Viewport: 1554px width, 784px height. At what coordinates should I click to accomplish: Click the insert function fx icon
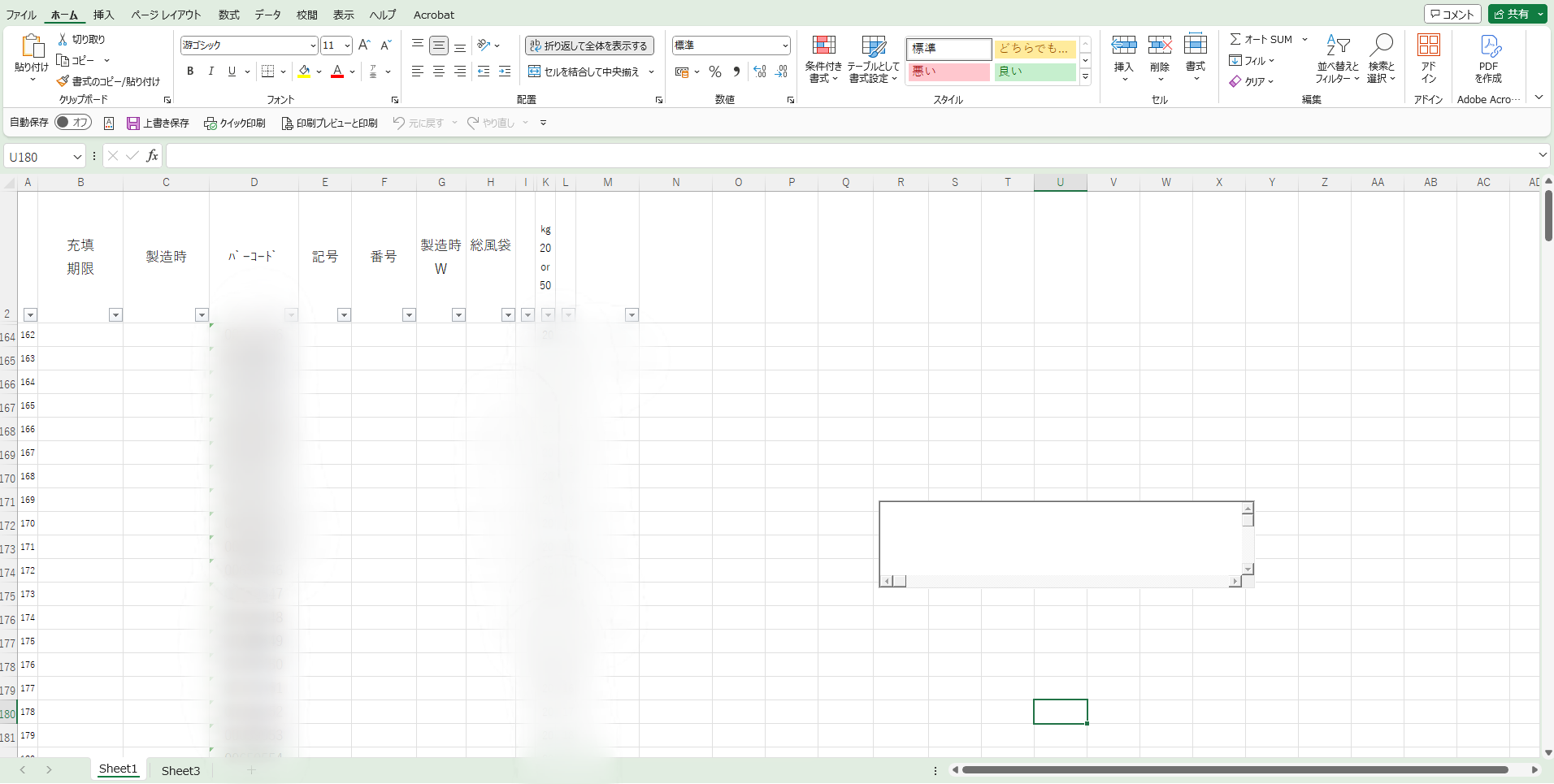(152, 156)
